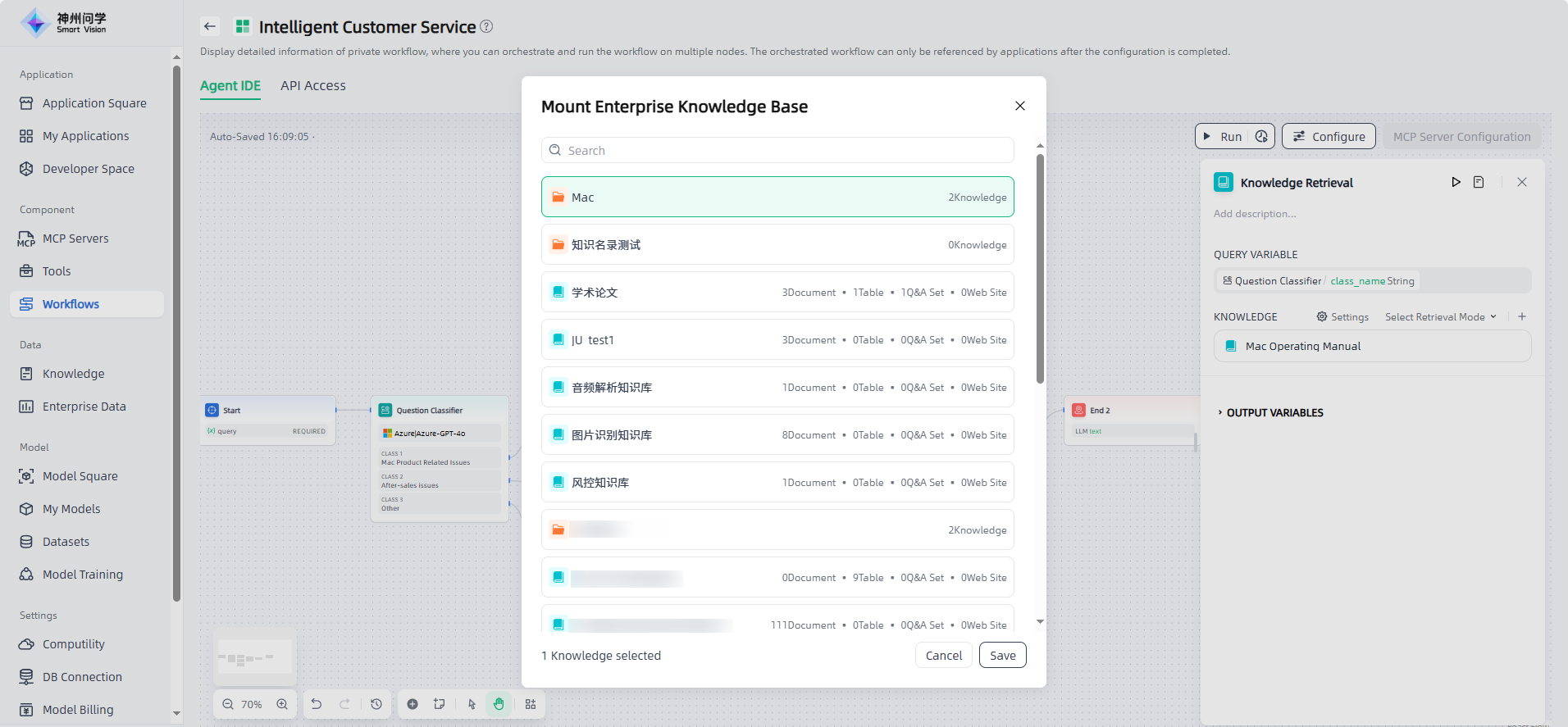Screen dimensions: 1568x727
Task: Auto-organize nodes with layout icon
Action: [531, 704]
